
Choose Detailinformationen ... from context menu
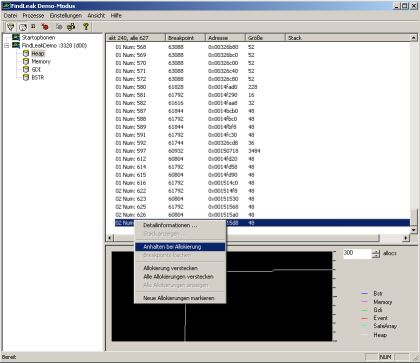(180, 225)
